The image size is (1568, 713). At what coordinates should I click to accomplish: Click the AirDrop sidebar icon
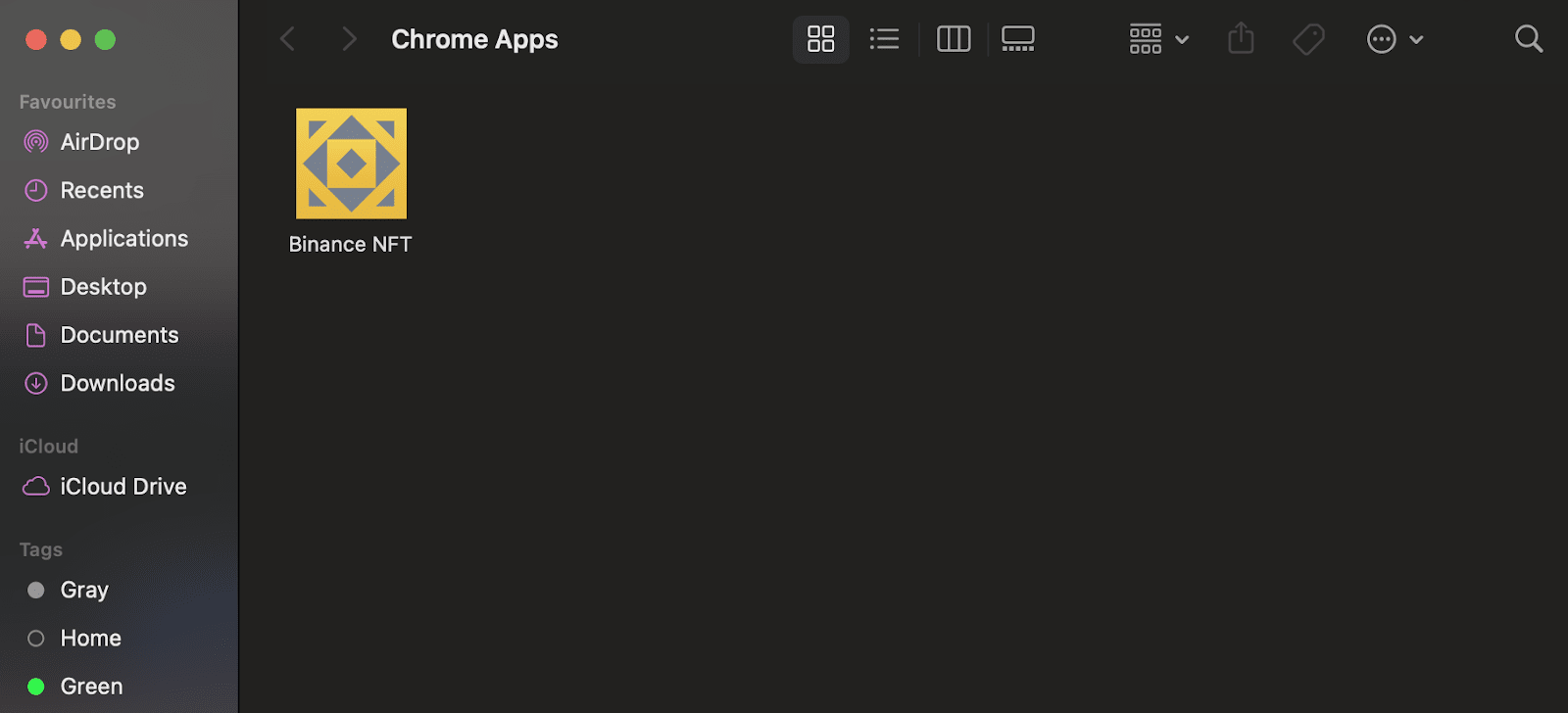click(36, 142)
